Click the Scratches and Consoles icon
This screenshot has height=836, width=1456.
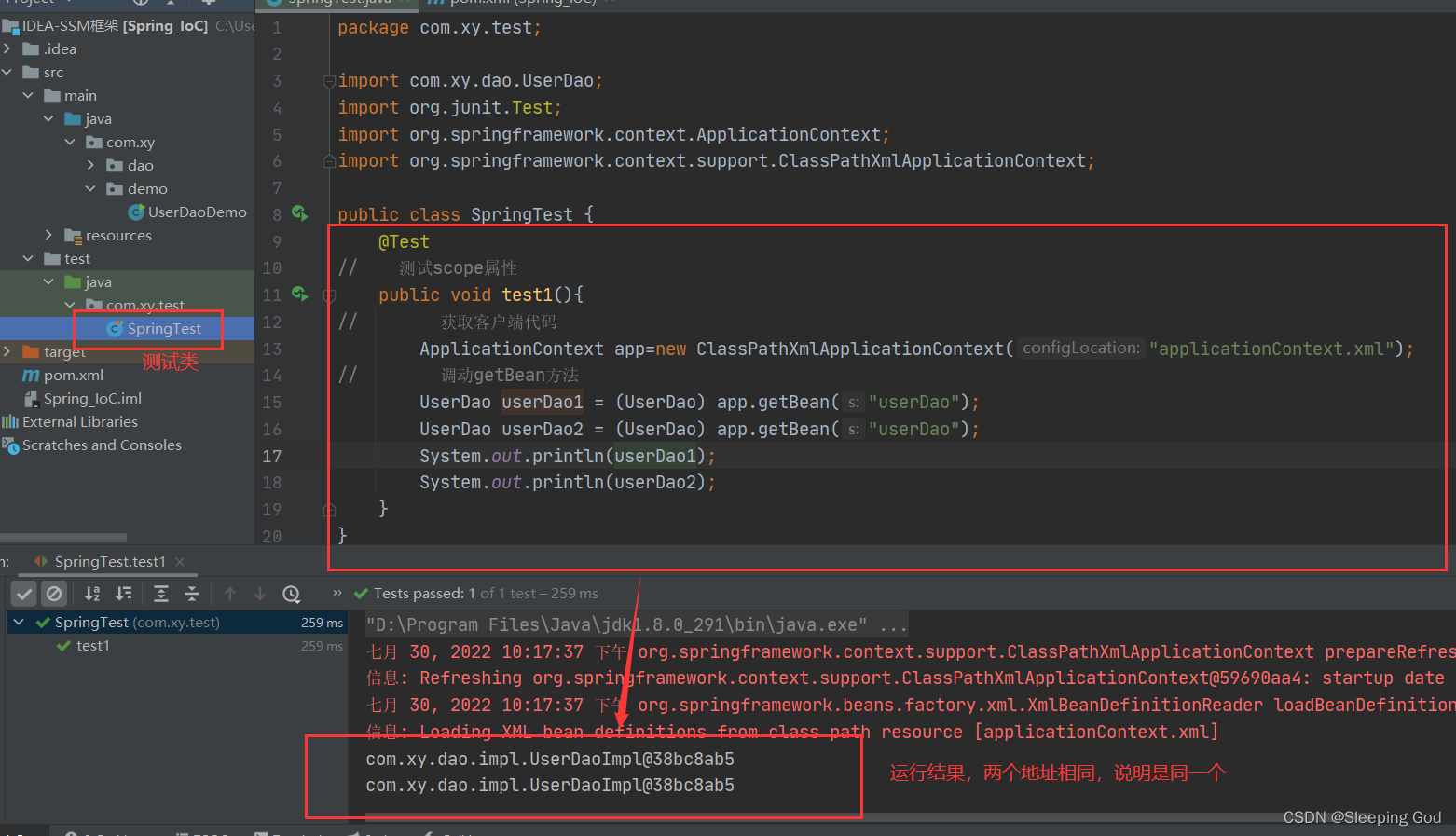(10, 445)
